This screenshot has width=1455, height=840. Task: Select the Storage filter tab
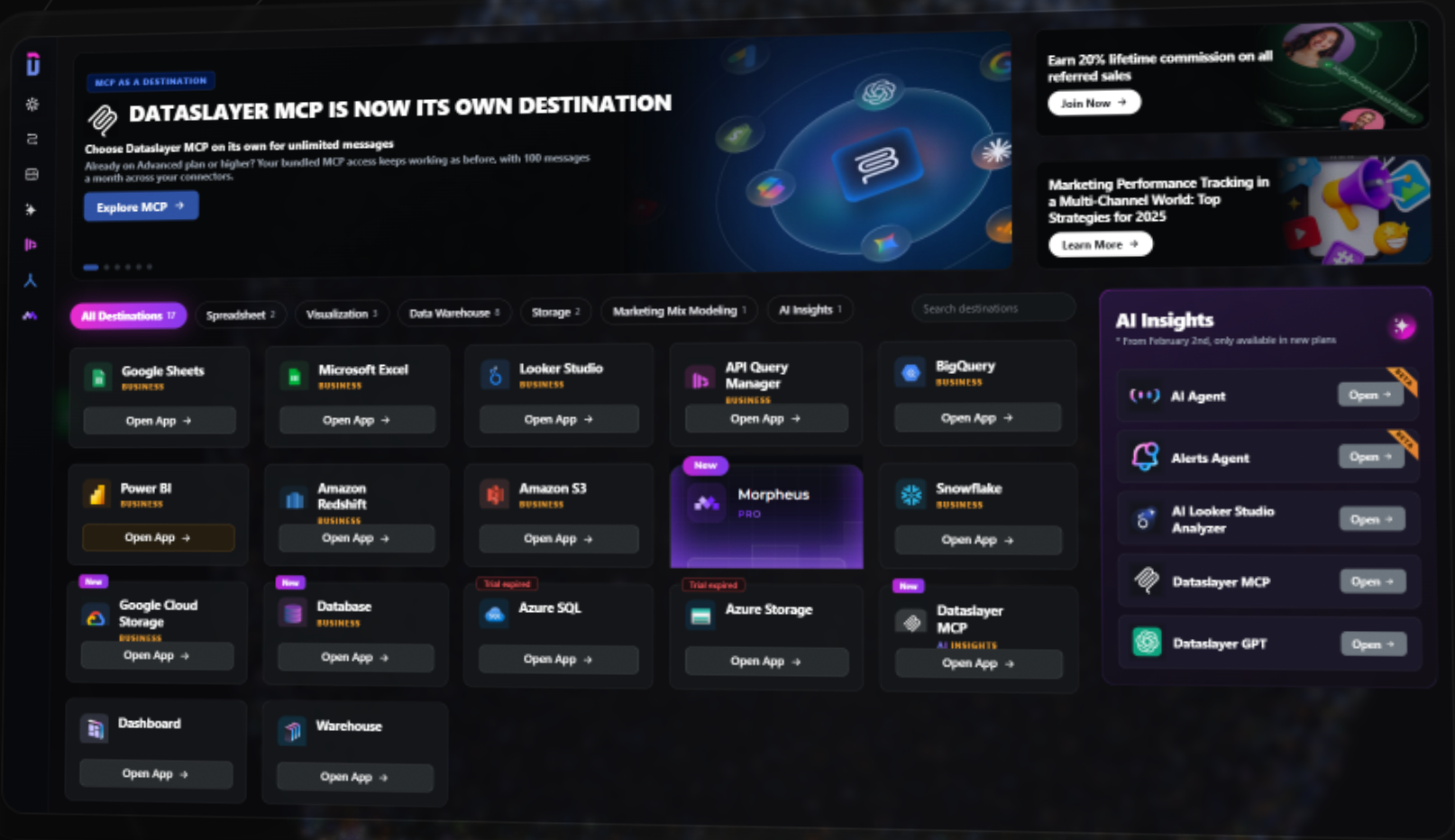pyautogui.click(x=555, y=312)
